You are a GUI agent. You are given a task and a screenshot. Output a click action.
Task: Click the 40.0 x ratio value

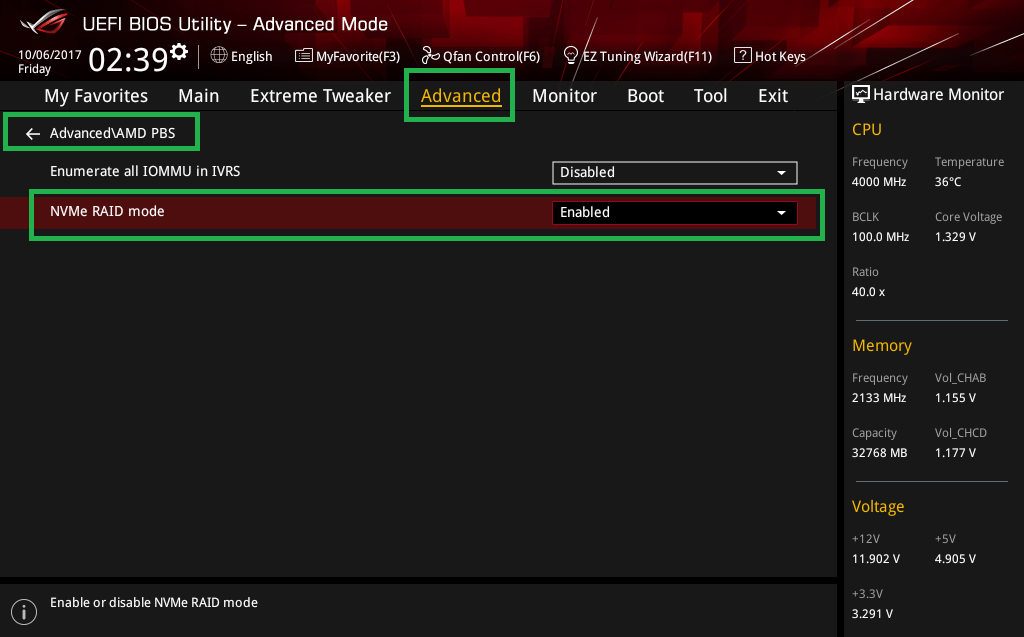868,292
